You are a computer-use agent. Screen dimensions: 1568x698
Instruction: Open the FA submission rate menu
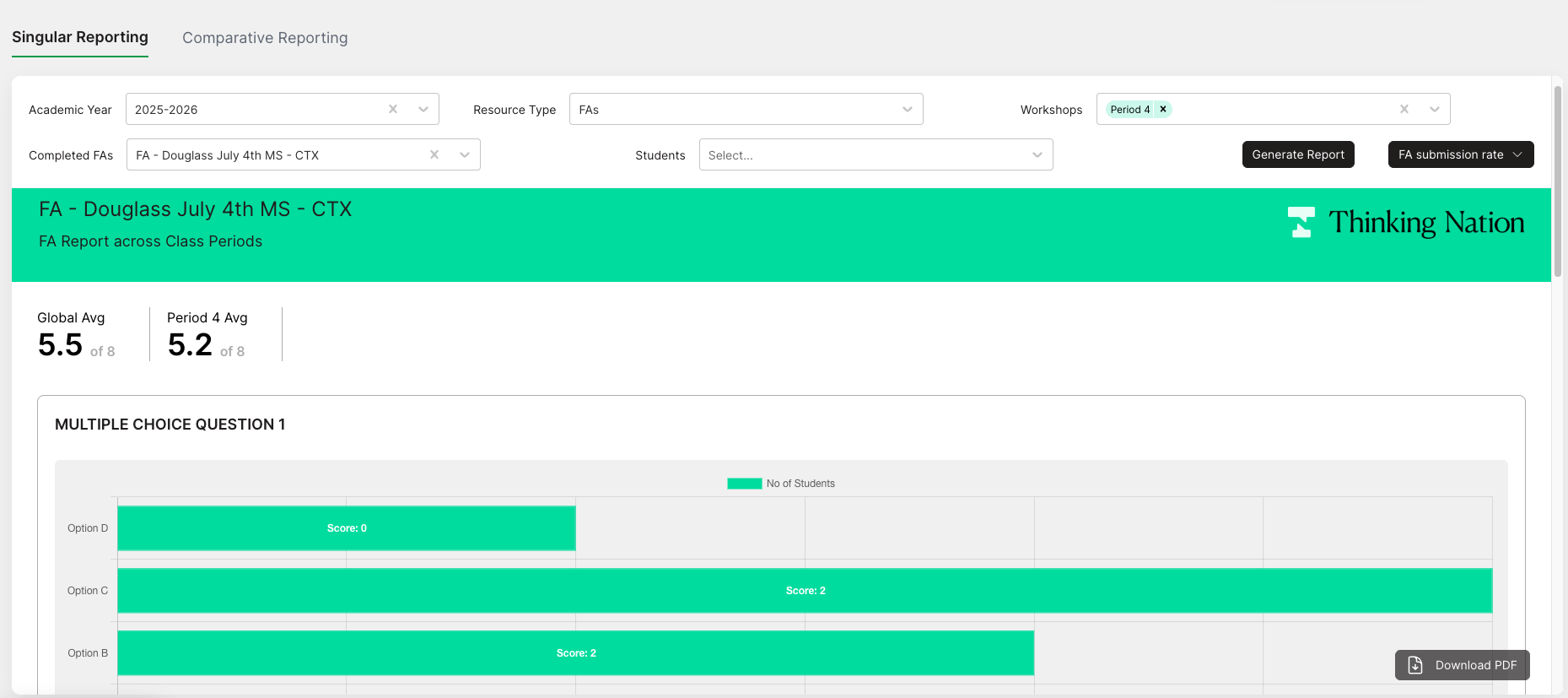pos(1461,154)
